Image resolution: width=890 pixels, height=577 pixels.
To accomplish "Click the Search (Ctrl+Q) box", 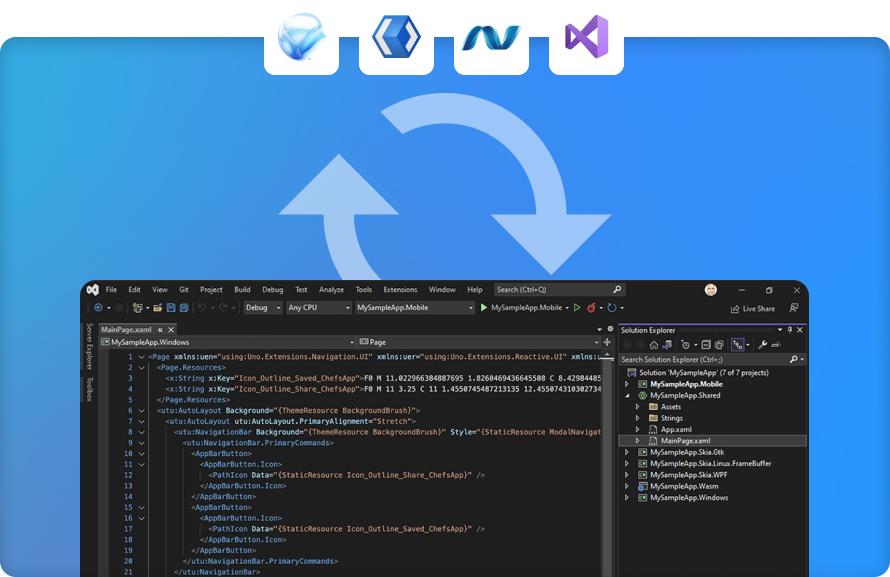I will 559,289.
